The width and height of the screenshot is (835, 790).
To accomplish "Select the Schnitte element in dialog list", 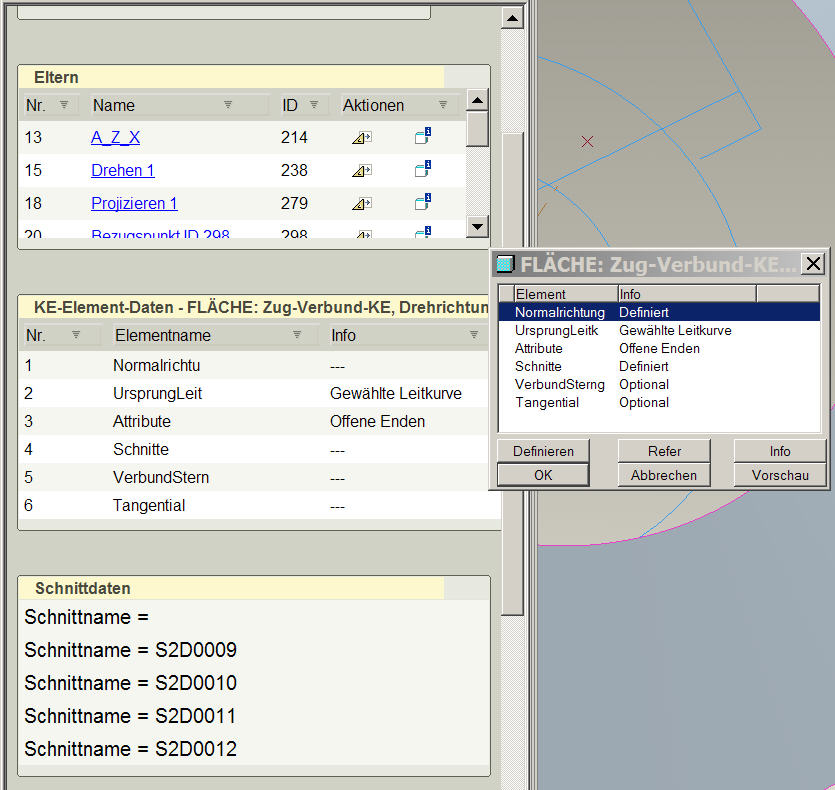I will point(538,367).
